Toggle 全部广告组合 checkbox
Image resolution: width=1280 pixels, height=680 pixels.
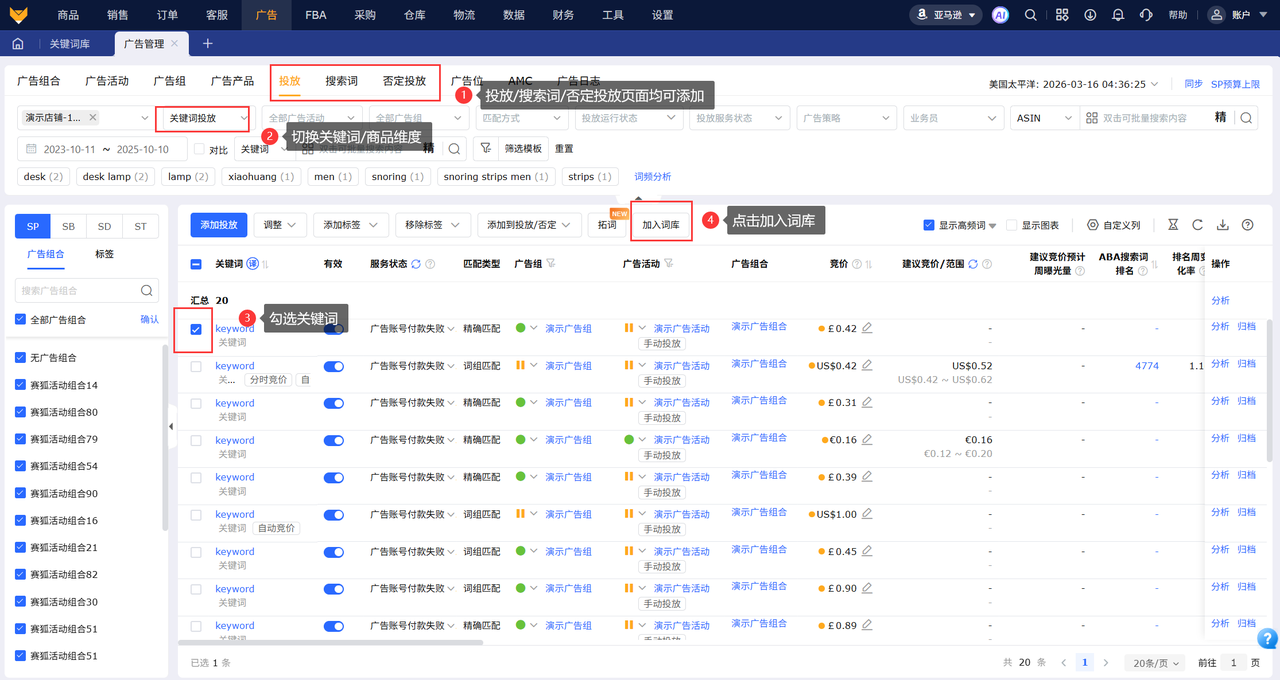coord(21,320)
